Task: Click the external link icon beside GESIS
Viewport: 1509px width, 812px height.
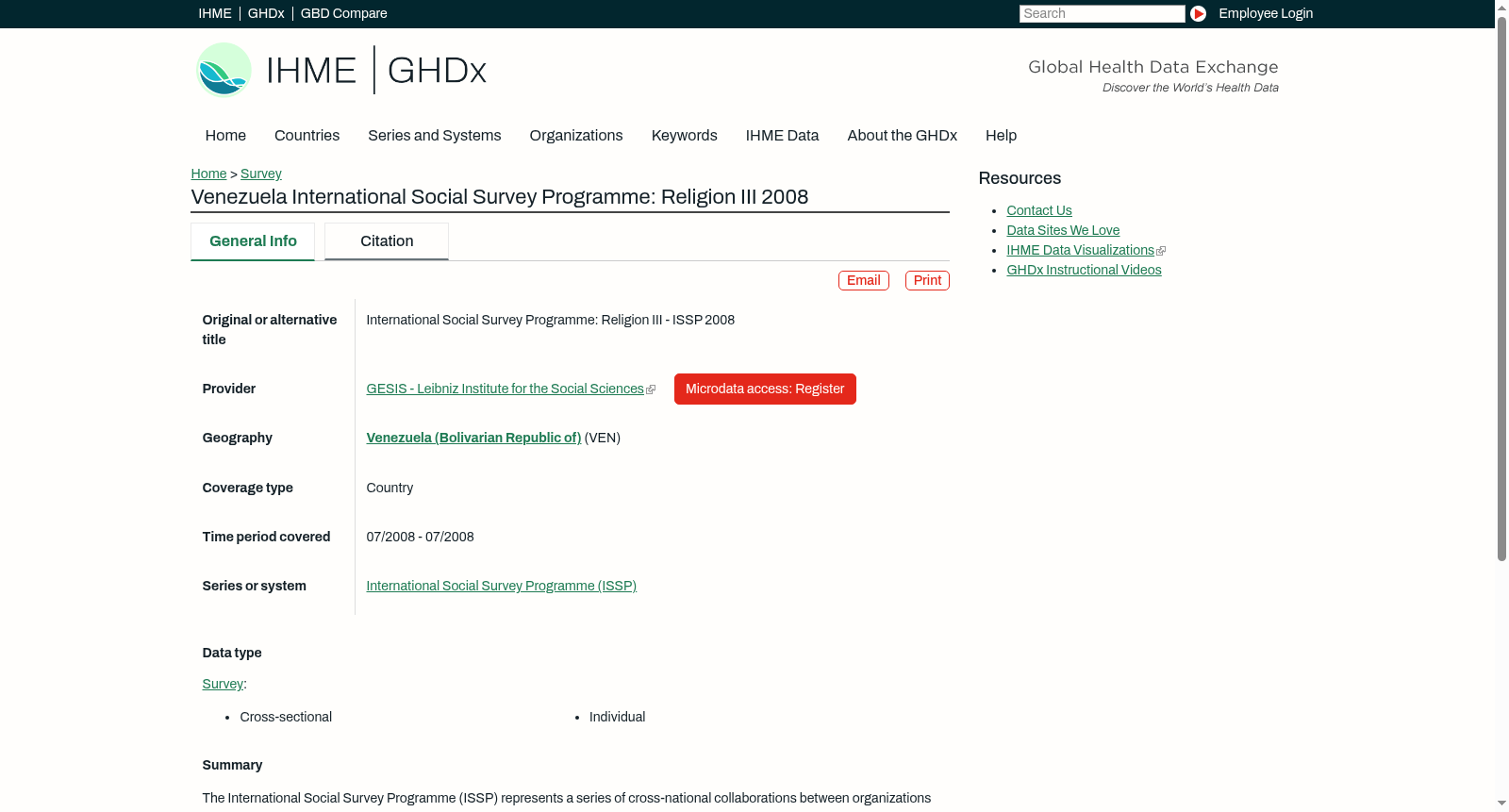Action: (x=651, y=389)
